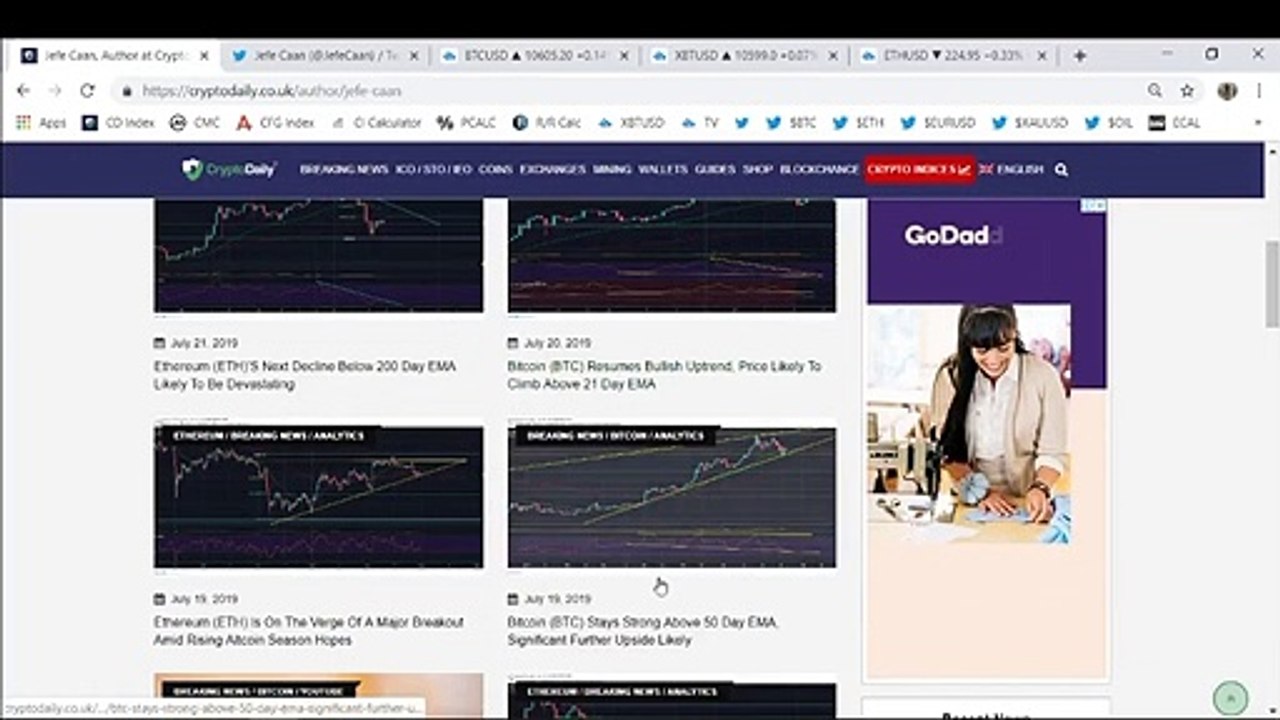1280x720 pixels.
Task: Open CI Calculator bookmark
Action: click(375, 123)
